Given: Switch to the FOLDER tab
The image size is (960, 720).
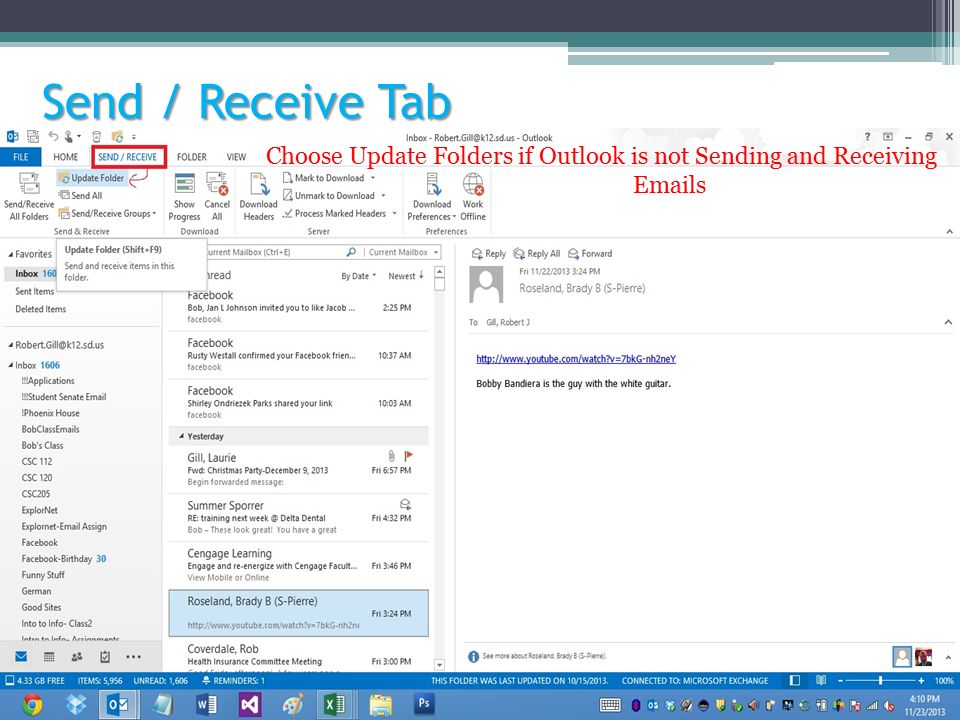Looking at the screenshot, I should point(192,157).
